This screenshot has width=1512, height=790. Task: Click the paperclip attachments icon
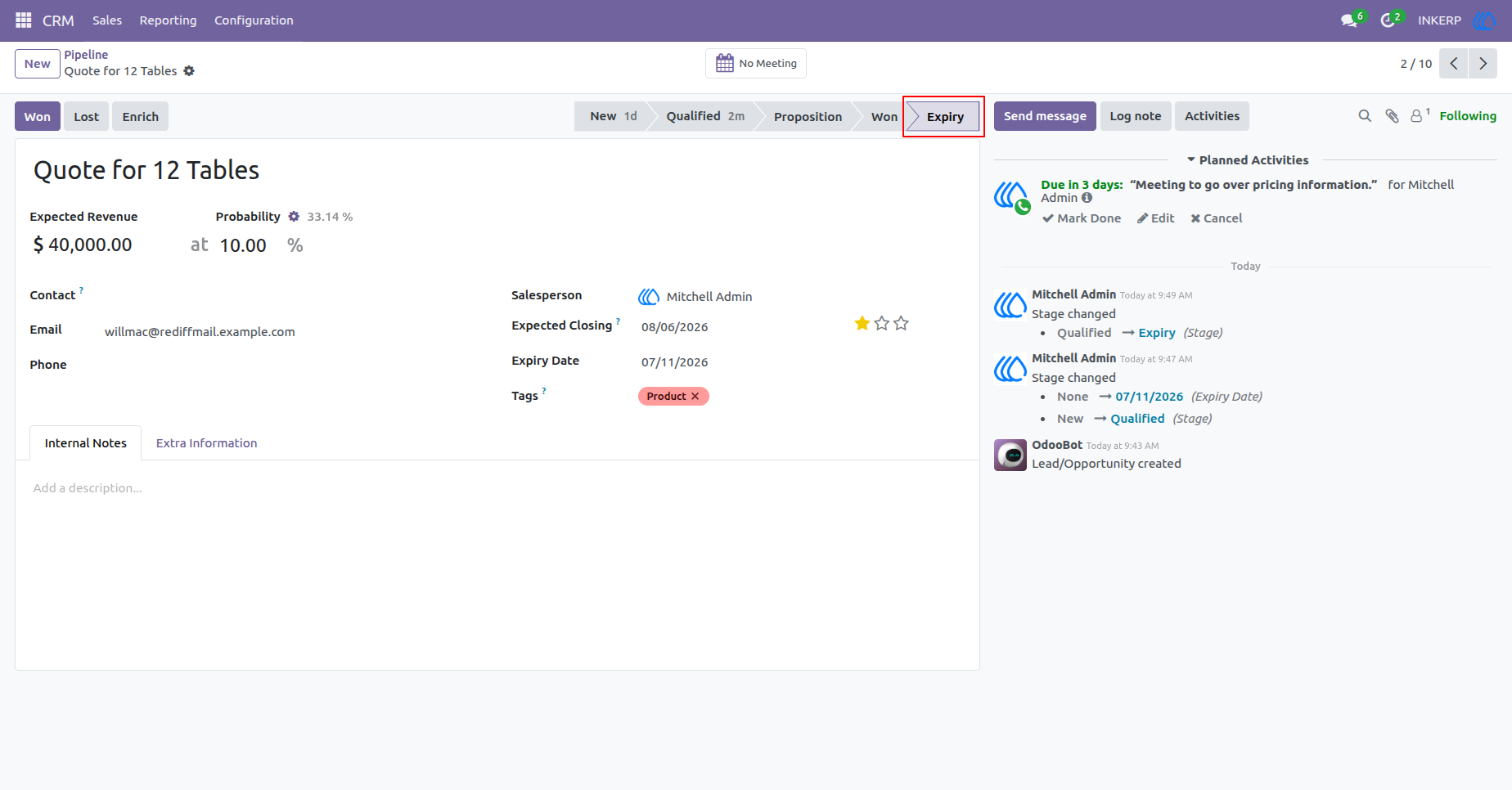[1392, 116]
